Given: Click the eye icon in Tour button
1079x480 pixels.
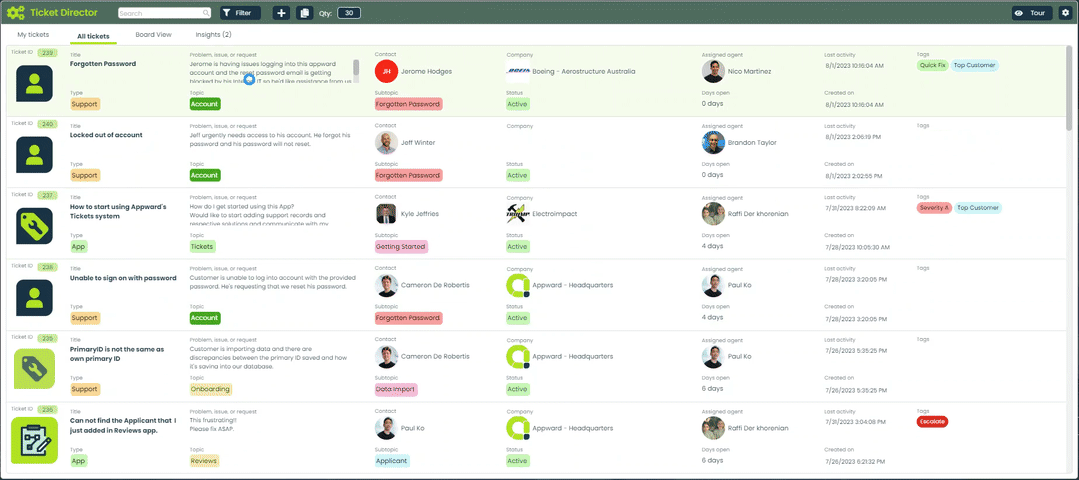Looking at the screenshot, I should 1019,13.
